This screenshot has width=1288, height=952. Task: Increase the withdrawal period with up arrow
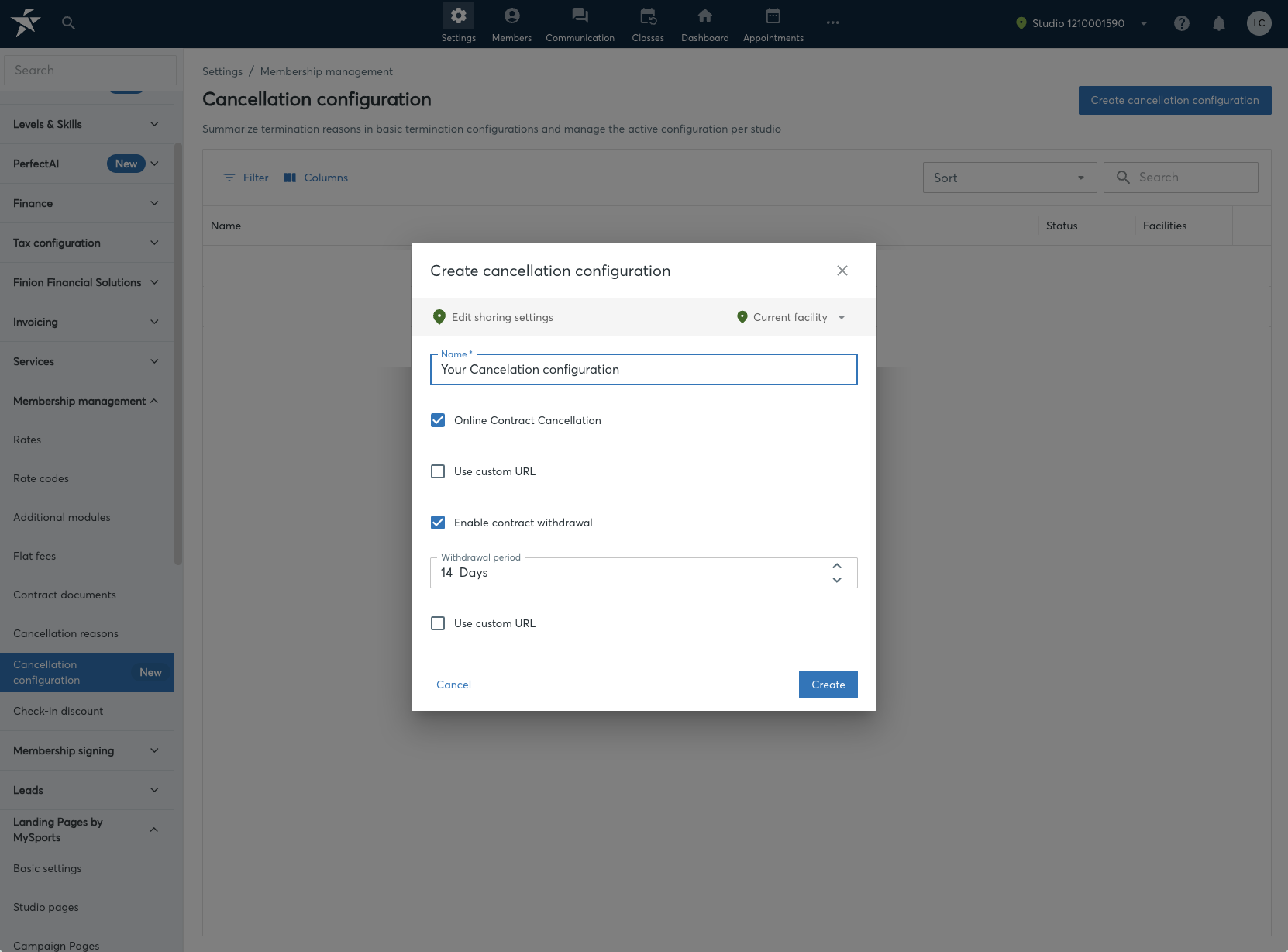coord(837,566)
